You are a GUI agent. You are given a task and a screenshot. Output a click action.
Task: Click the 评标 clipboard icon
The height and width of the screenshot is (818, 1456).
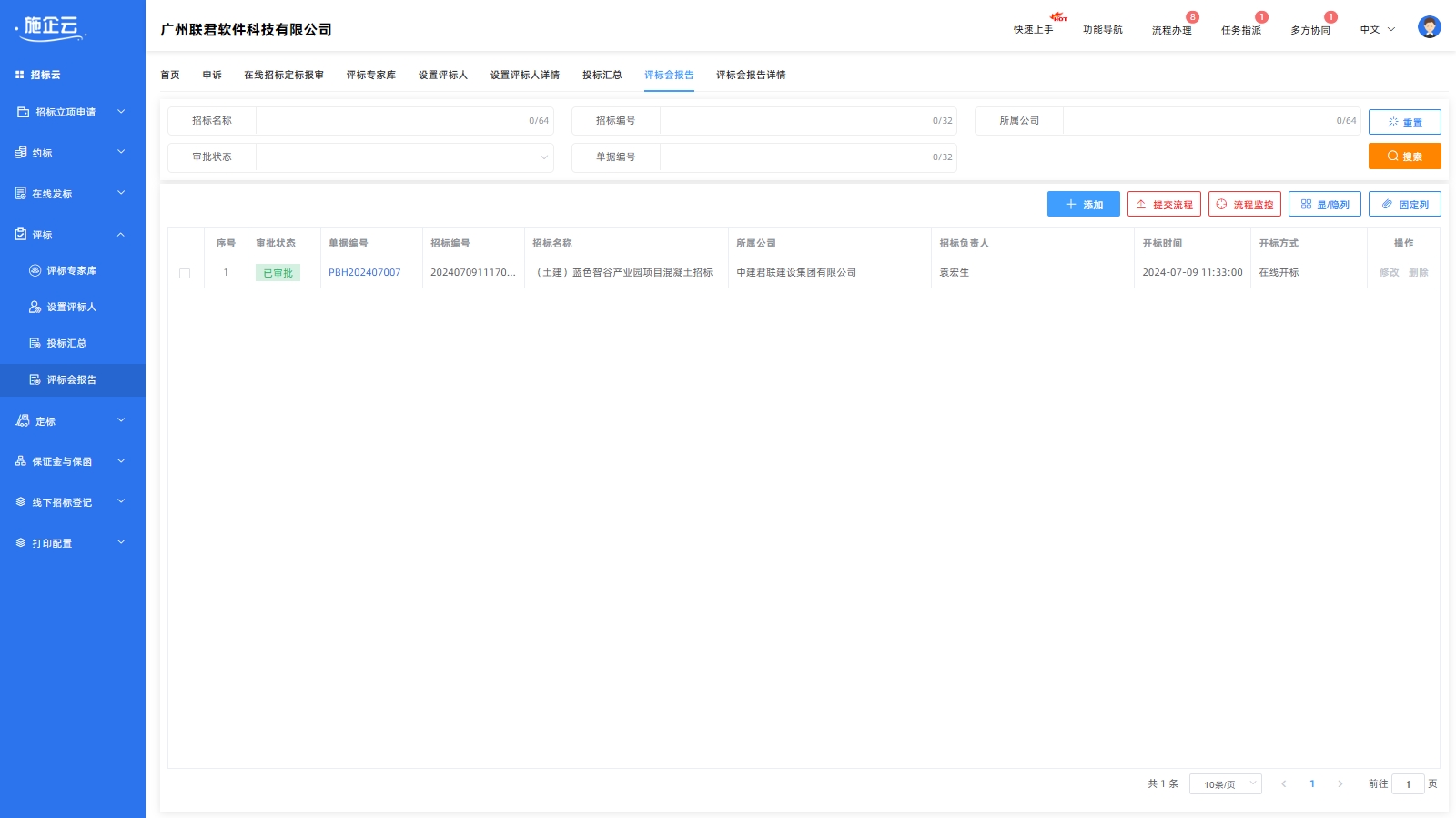[20, 235]
